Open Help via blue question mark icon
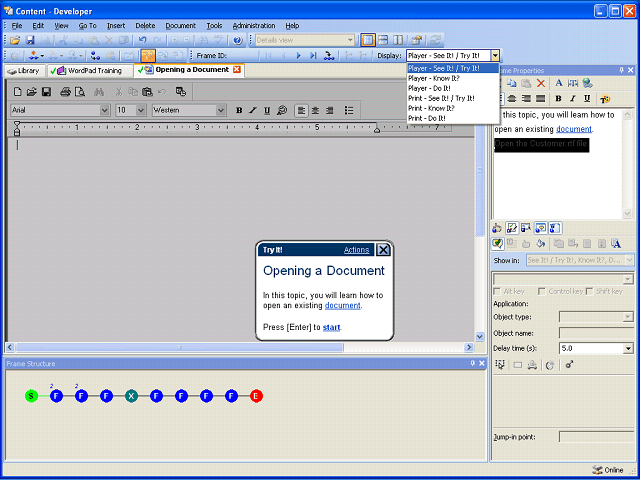 (238, 40)
